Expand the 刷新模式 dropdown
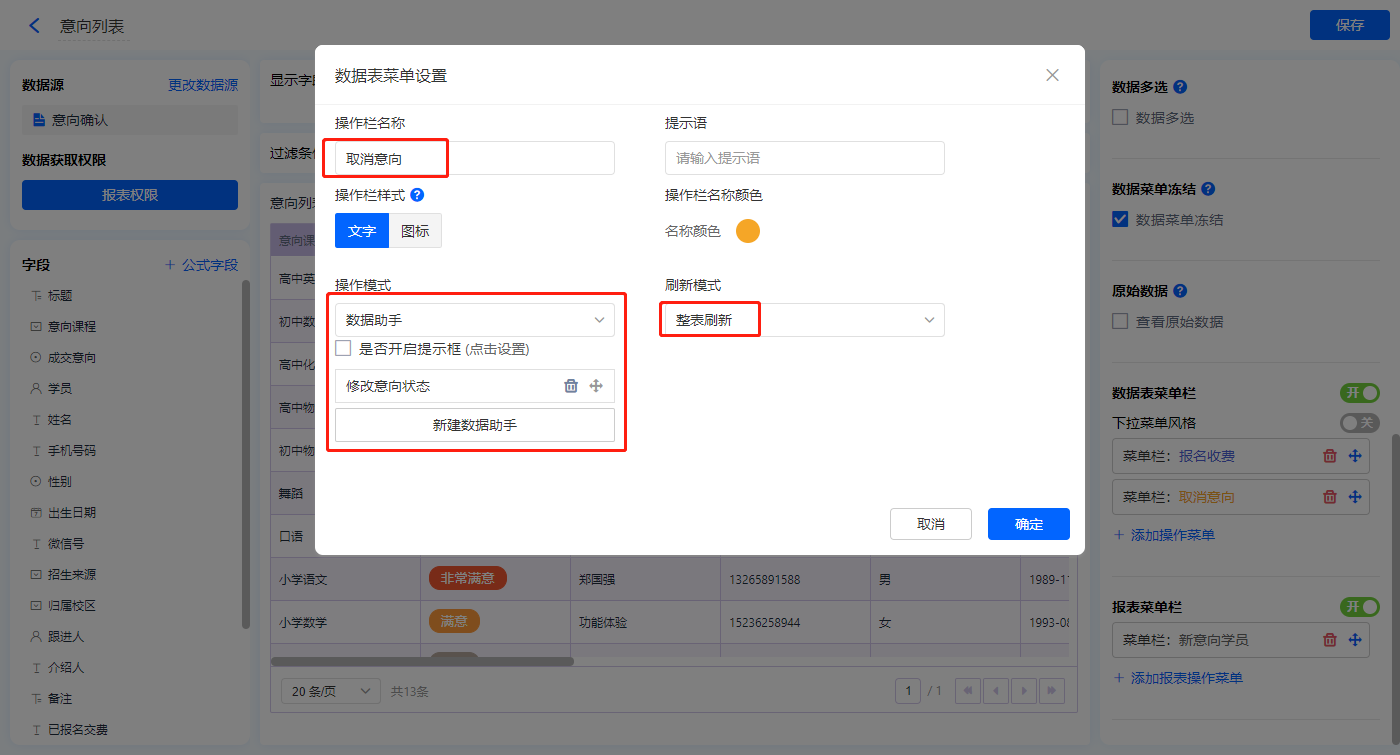This screenshot has width=1400, height=755. [804, 320]
